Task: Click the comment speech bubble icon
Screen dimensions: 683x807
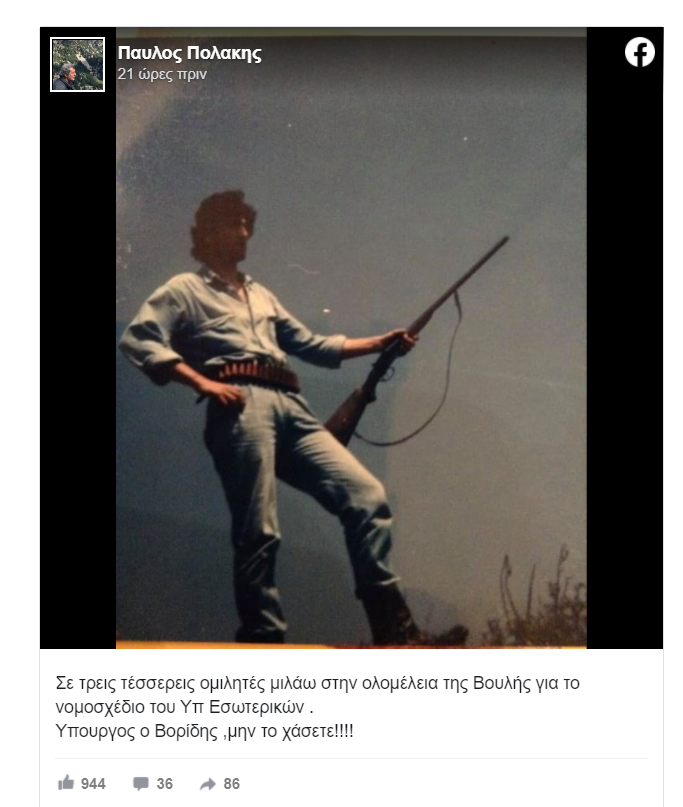Action: point(141,783)
